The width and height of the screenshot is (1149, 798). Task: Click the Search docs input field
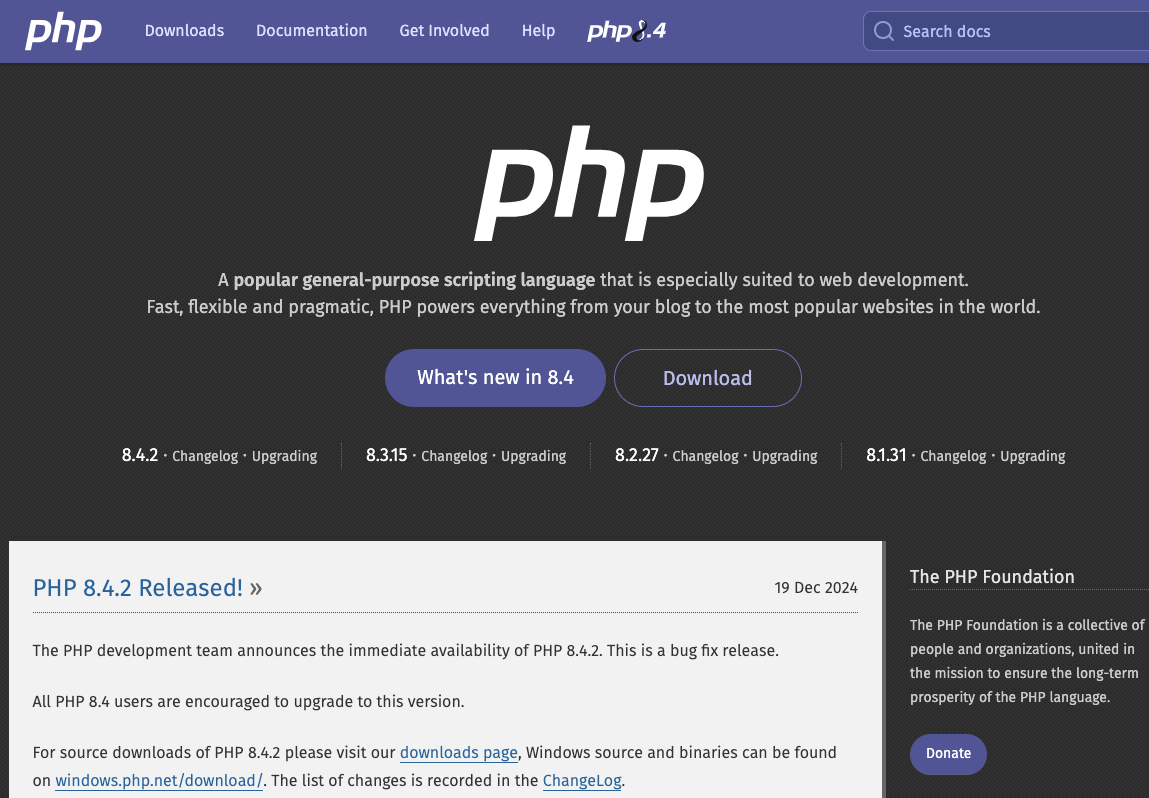[x=1010, y=31]
